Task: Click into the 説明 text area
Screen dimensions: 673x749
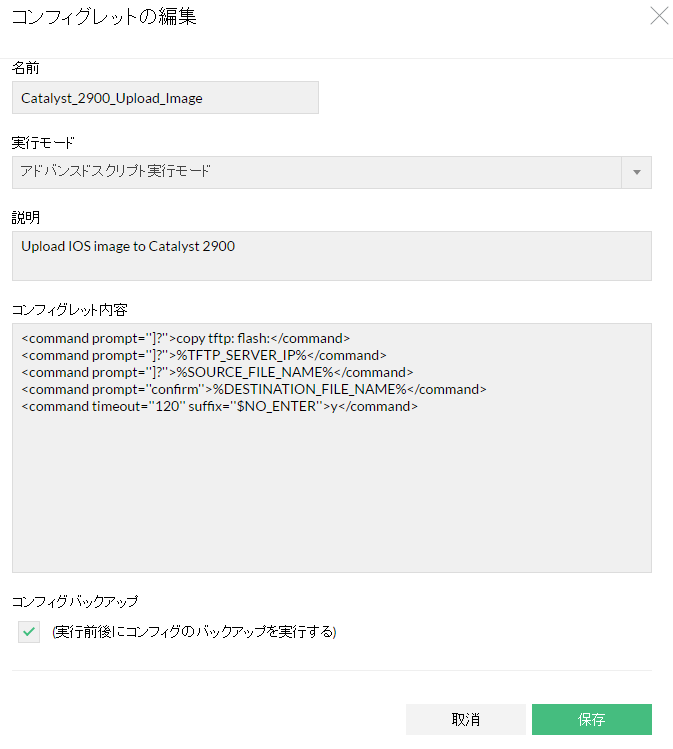Action: [331, 256]
